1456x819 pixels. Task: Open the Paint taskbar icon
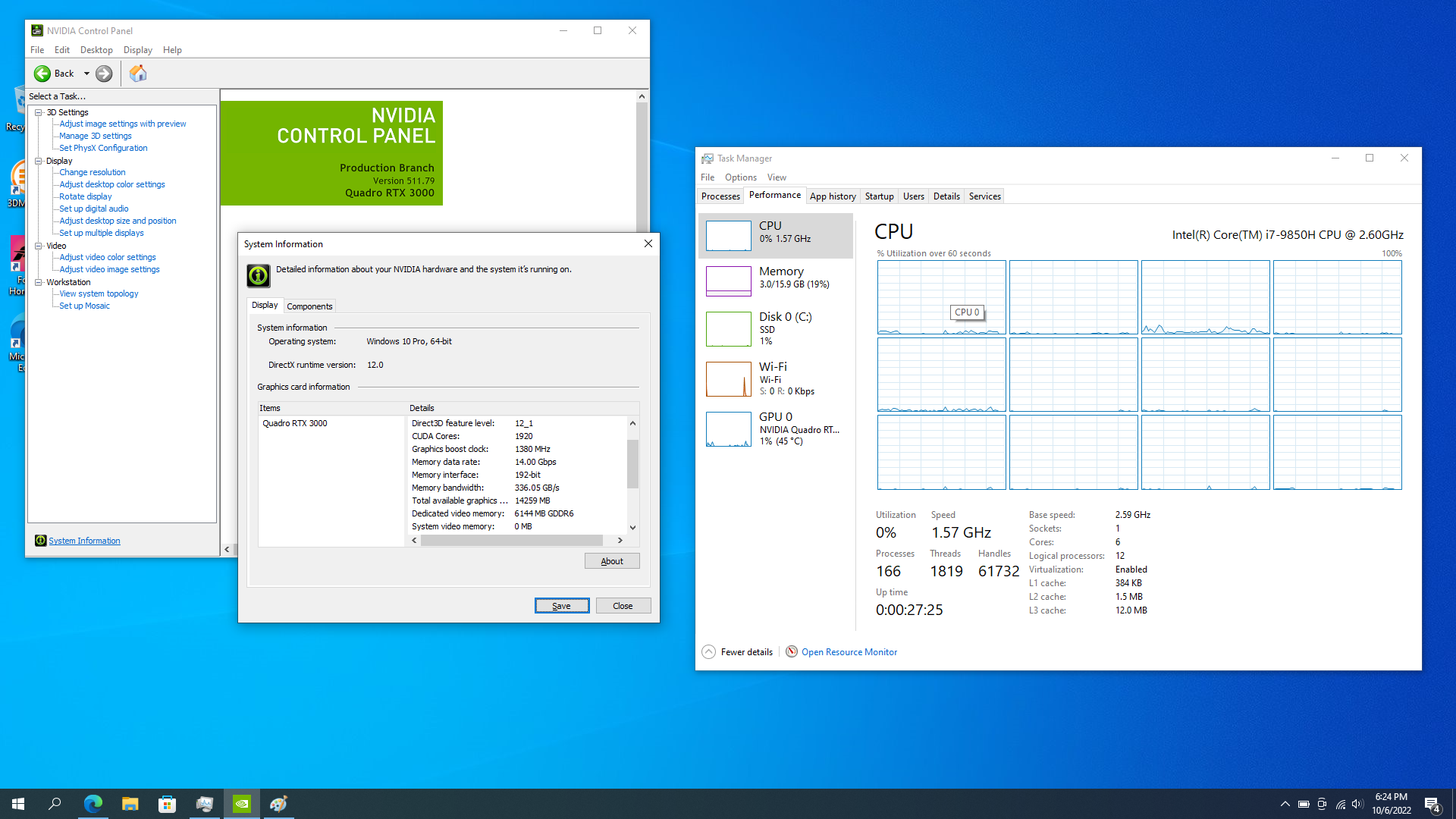[278, 804]
